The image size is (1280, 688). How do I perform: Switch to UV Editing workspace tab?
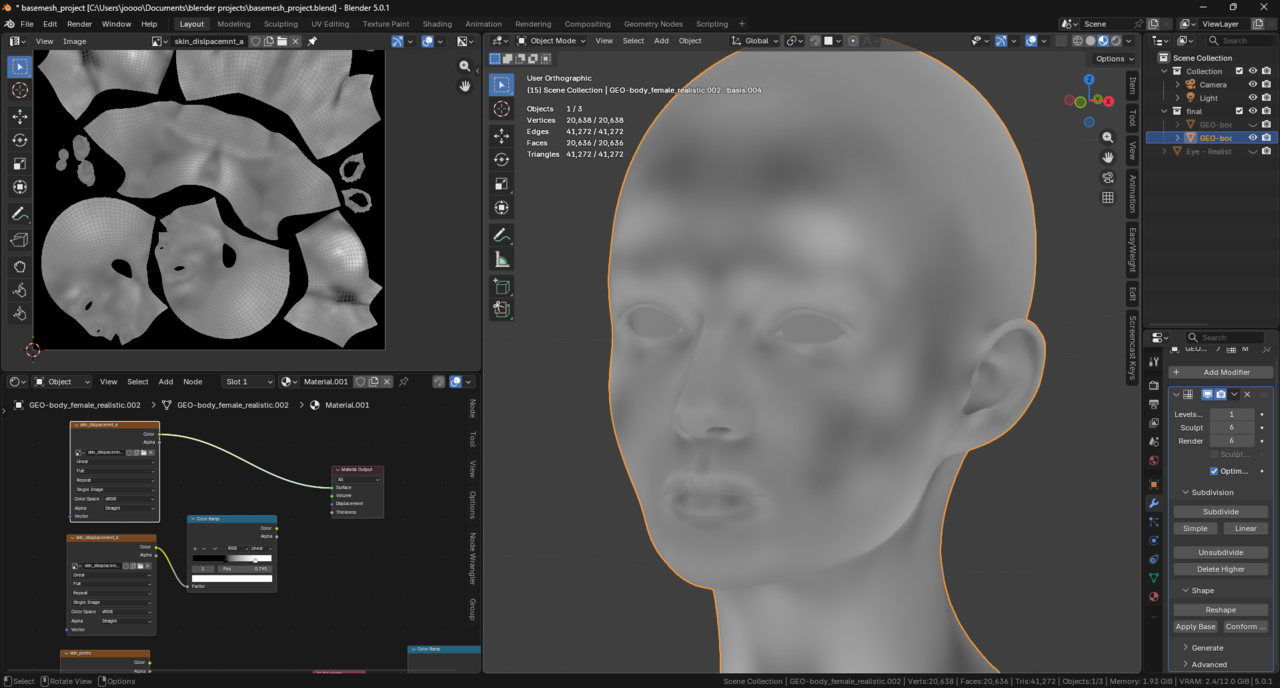(330, 24)
